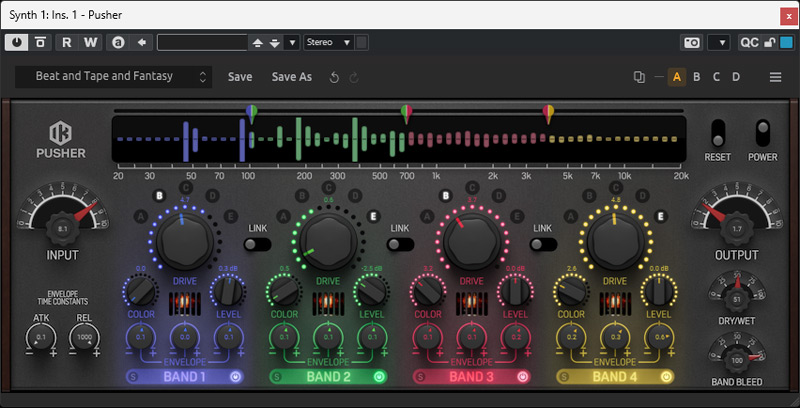Open the QC quick controls button
Viewport: 800px width, 408px height.
coord(749,42)
